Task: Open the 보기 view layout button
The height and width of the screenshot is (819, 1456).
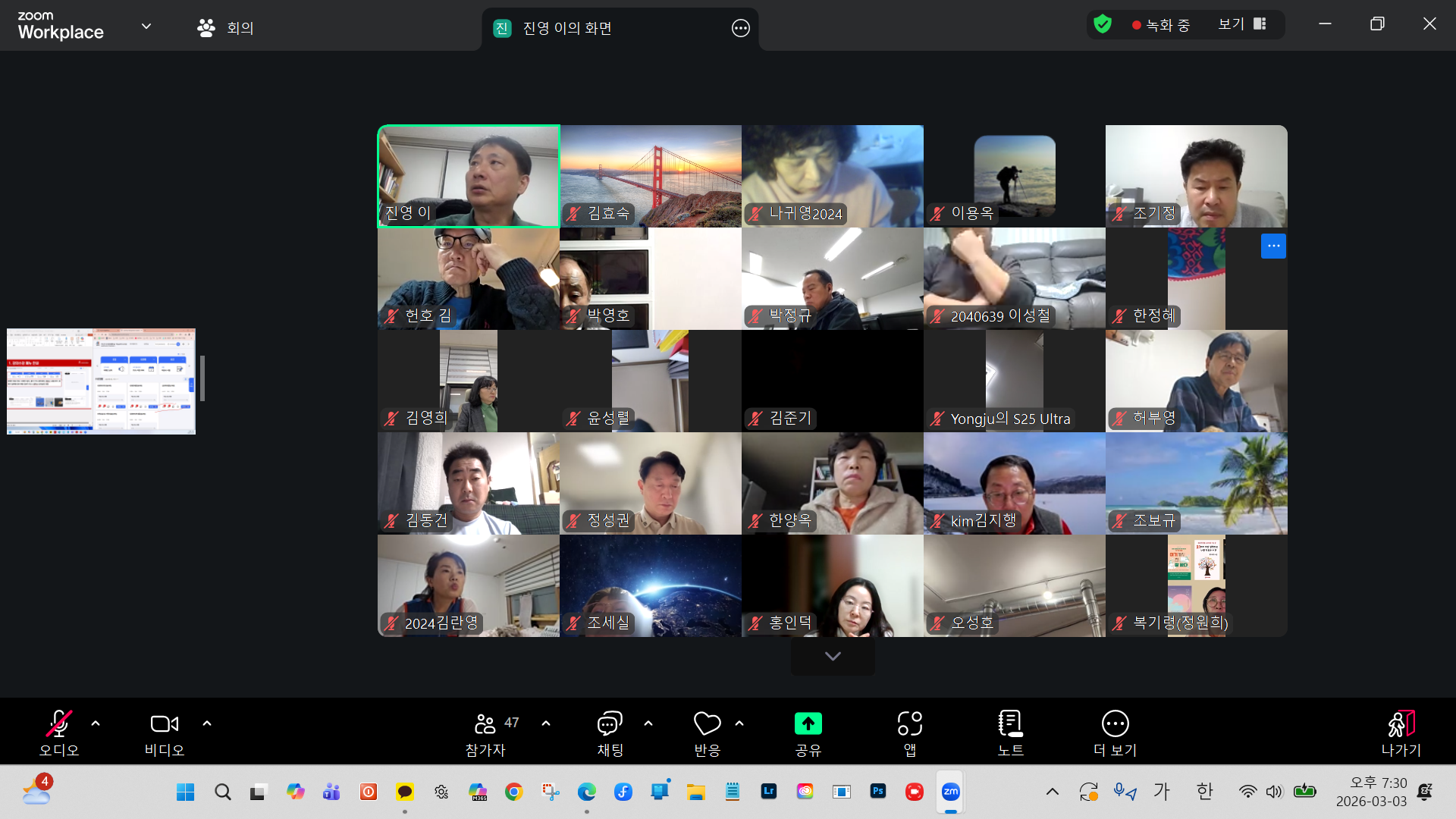Action: [x=1241, y=24]
